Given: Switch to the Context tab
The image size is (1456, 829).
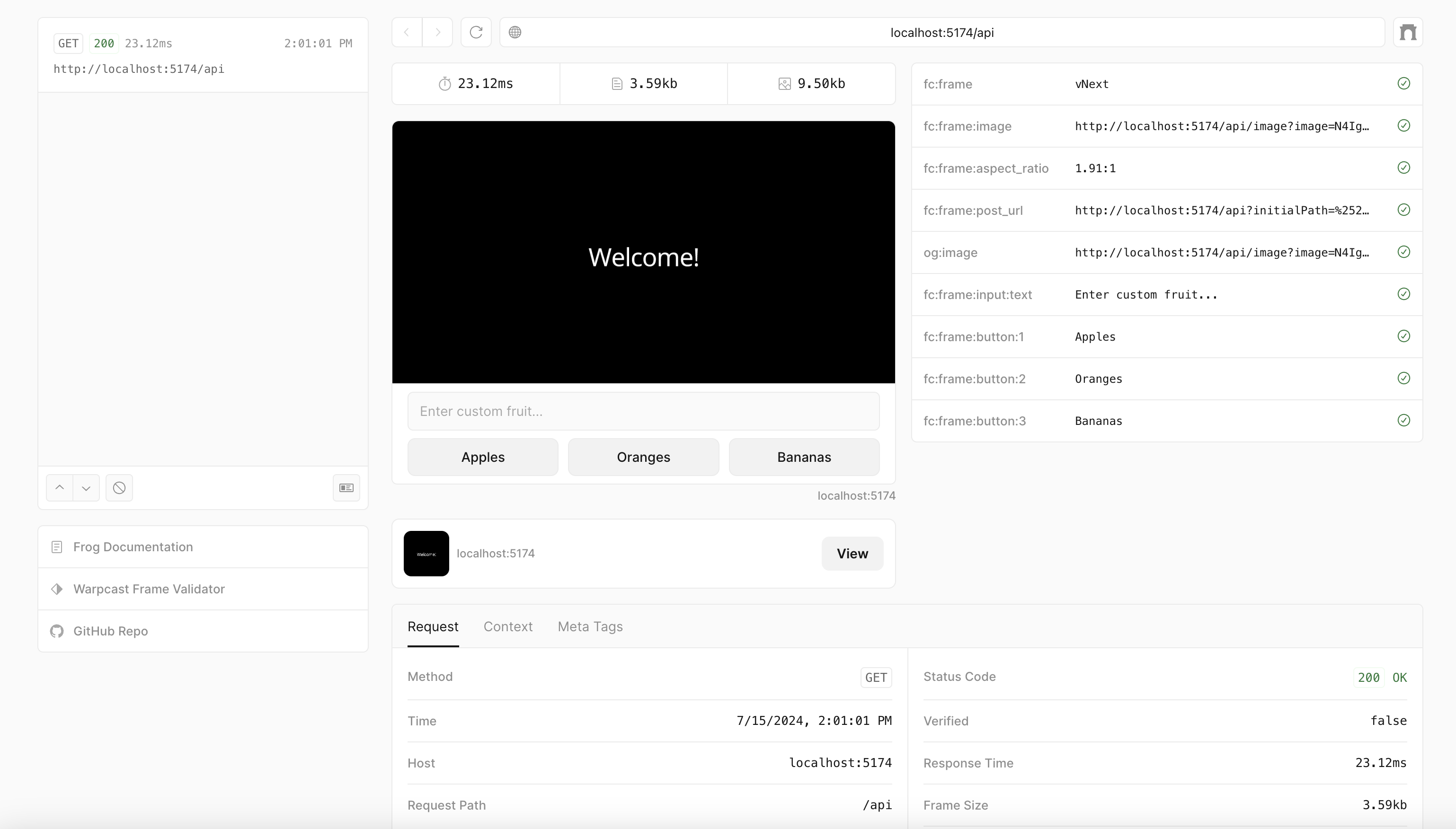Looking at the screenshot, I should coord(508,626).
